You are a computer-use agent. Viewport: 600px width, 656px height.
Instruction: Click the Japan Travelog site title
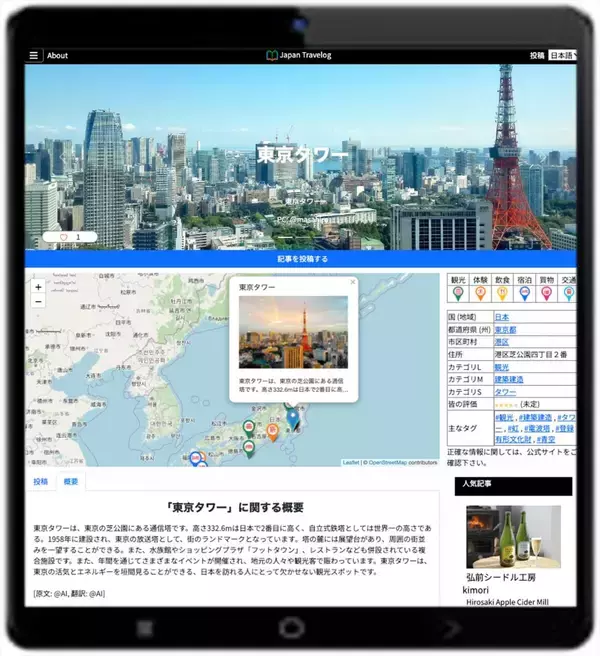click(x=305, y=55)
